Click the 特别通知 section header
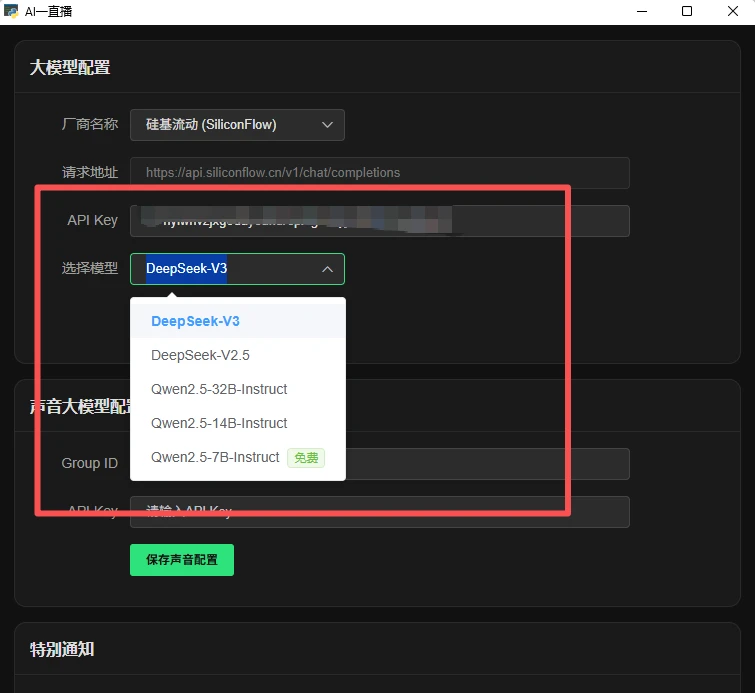The height and width of the screenshot is (693, 755). (62, 649)
